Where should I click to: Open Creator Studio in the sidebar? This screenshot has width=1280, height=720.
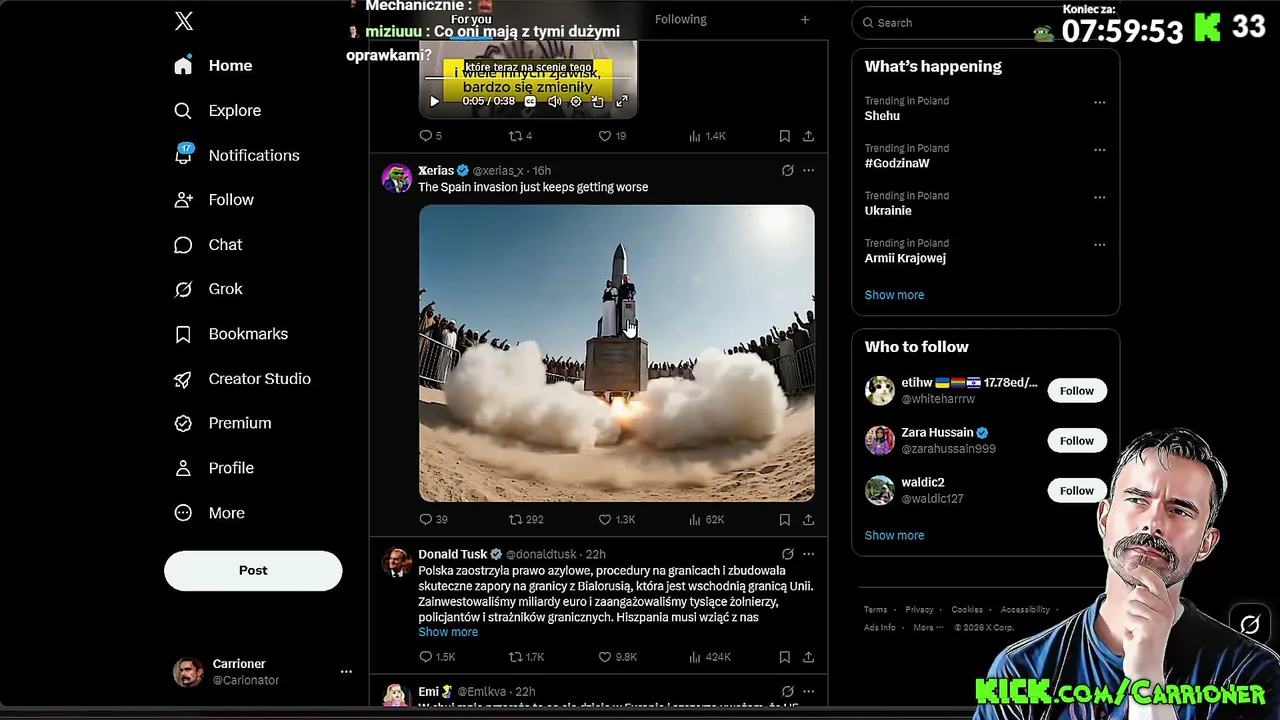(x=241, y=379)
